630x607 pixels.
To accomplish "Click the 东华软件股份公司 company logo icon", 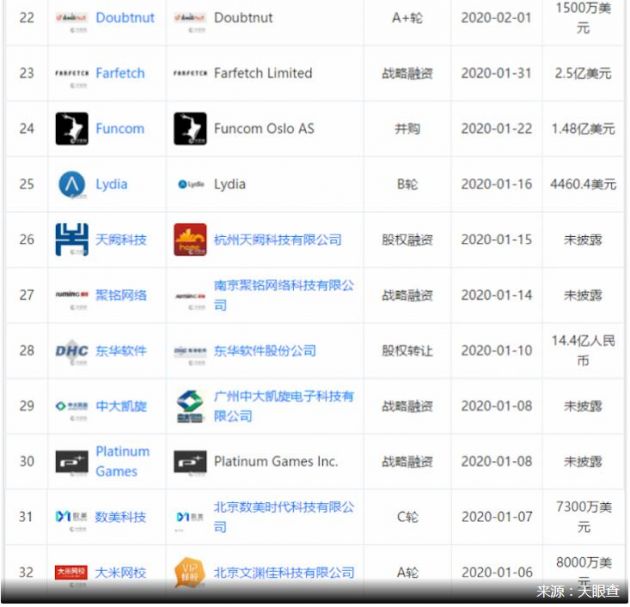I will (x=190, y=351).
